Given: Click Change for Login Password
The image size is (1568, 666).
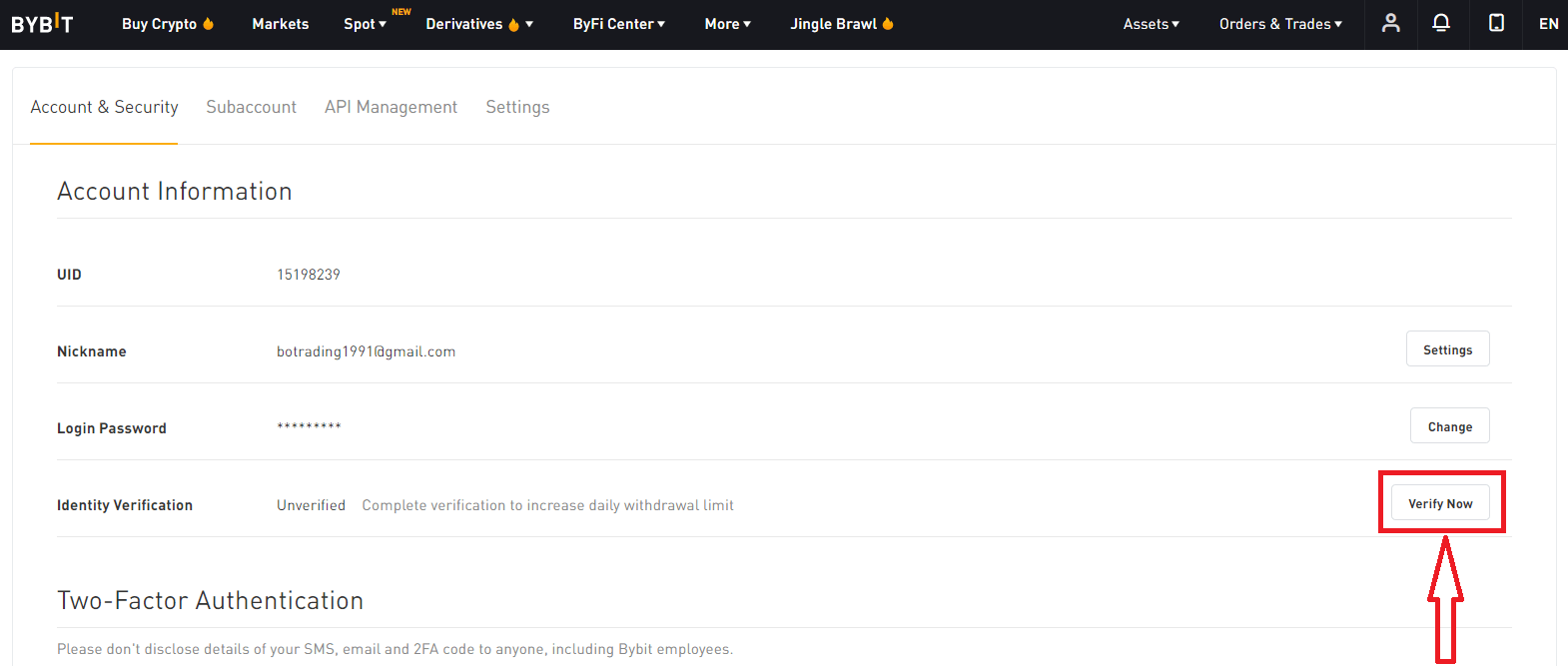Looking at the screenshot, I should (1449, 426).
